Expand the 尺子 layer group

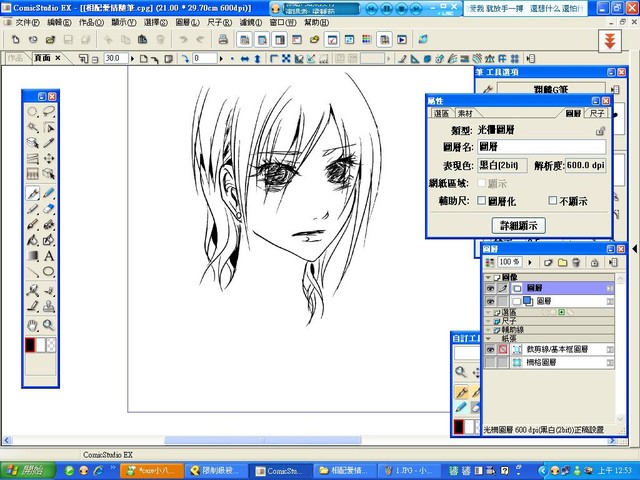(x=488, y=321)
